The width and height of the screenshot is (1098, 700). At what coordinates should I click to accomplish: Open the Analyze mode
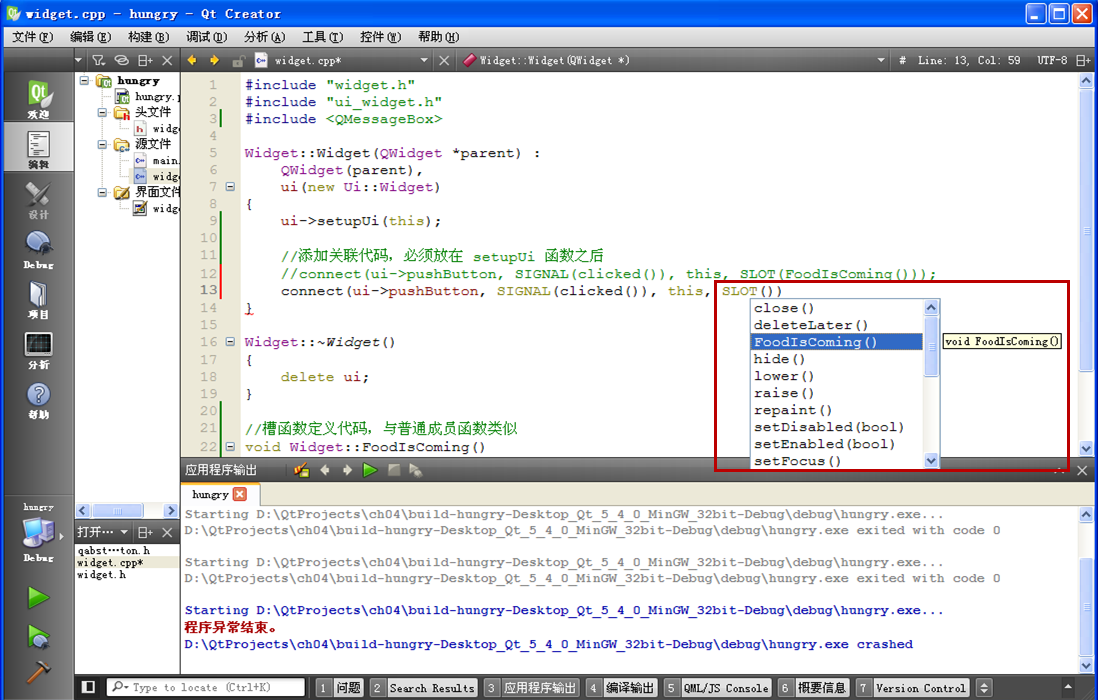click(39, 350)
